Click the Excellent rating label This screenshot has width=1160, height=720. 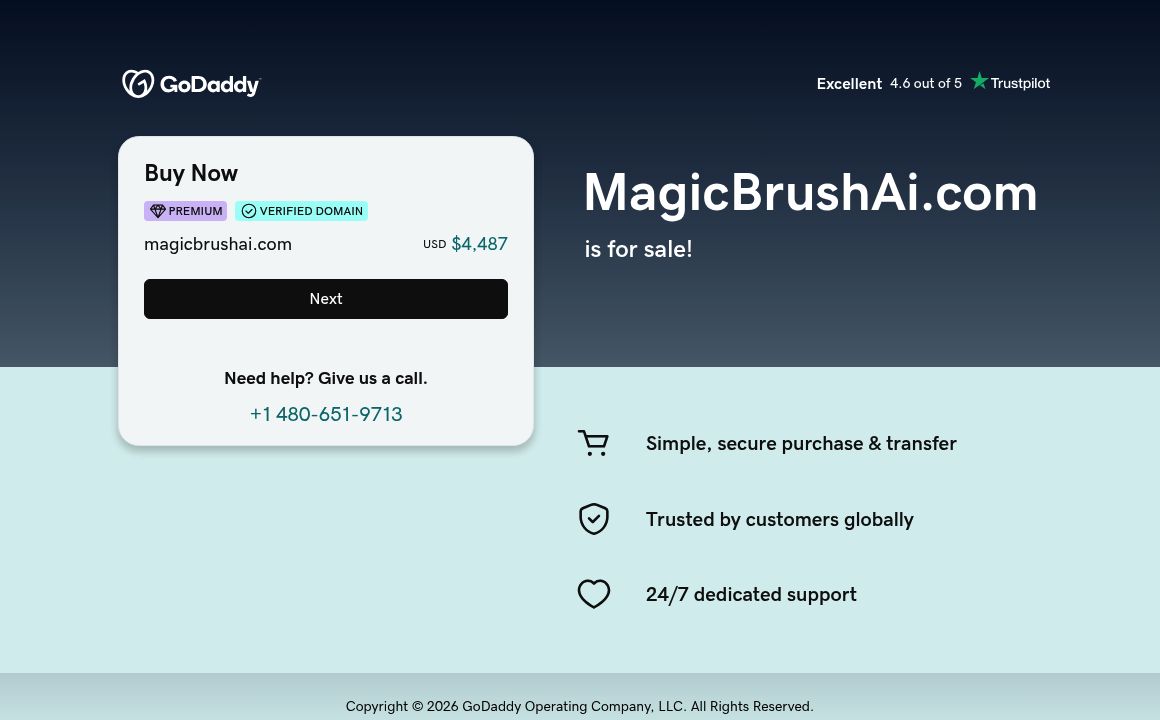coord(849,84)
